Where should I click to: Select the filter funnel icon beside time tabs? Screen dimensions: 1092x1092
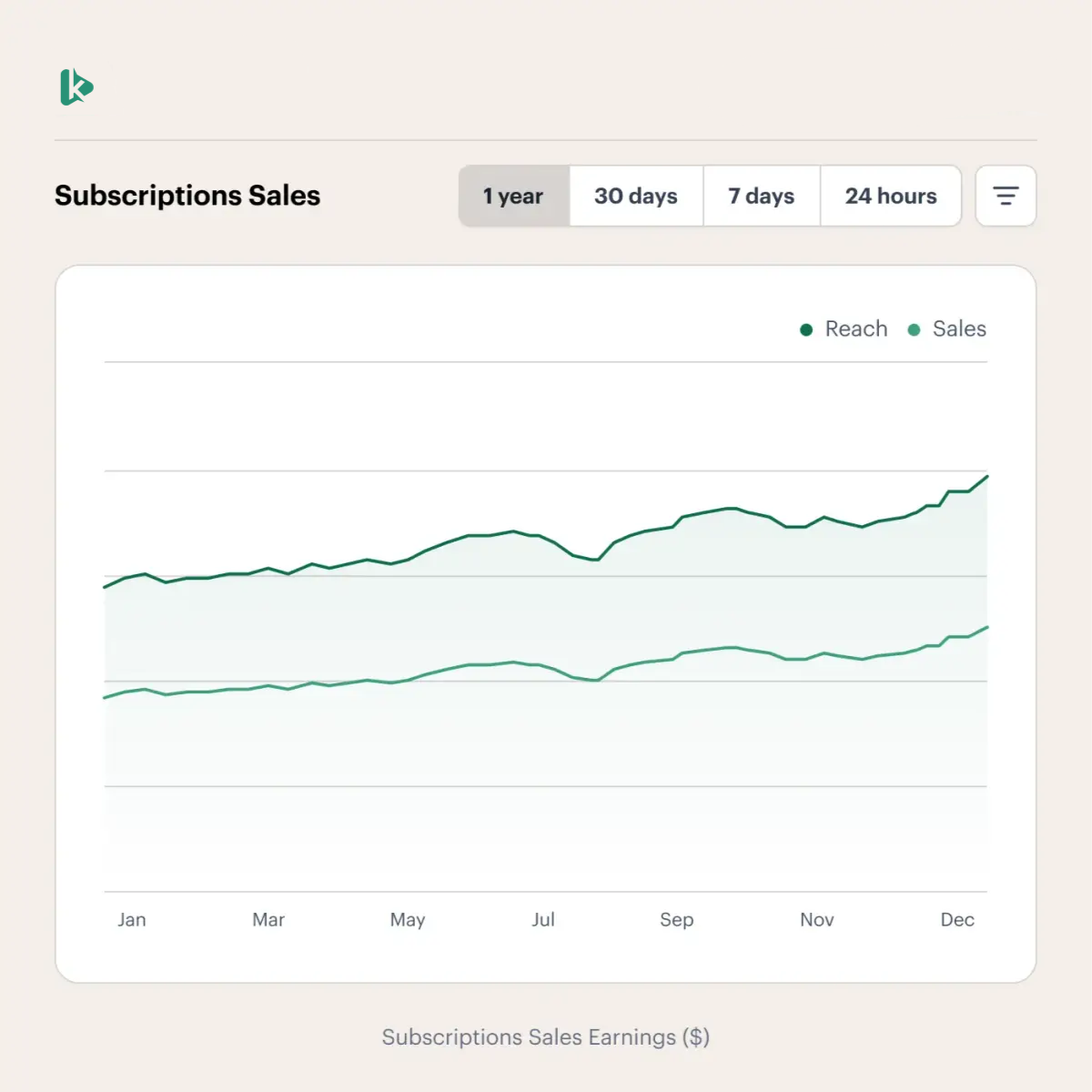tap(1006, 196)
